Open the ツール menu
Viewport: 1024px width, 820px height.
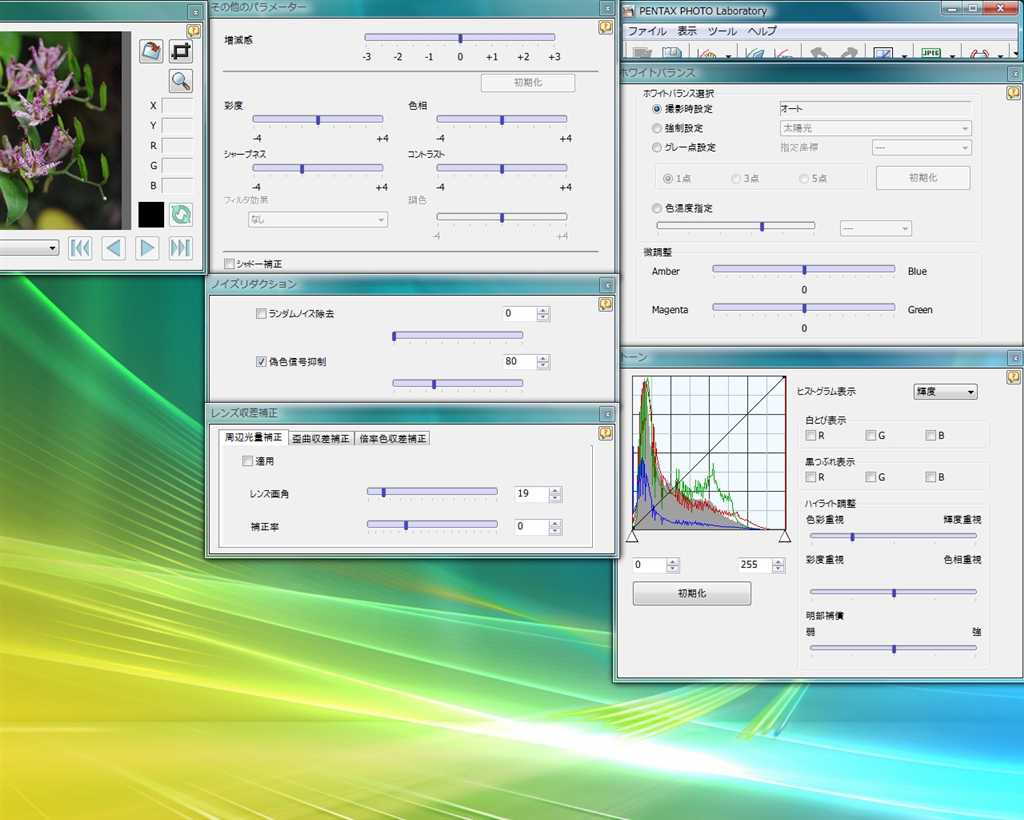click(722, 31)
